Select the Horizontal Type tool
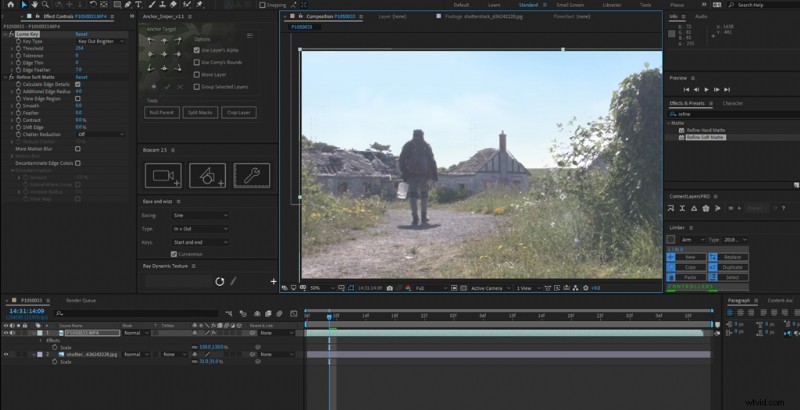This screenshot has height=410, width=800. 138,5
